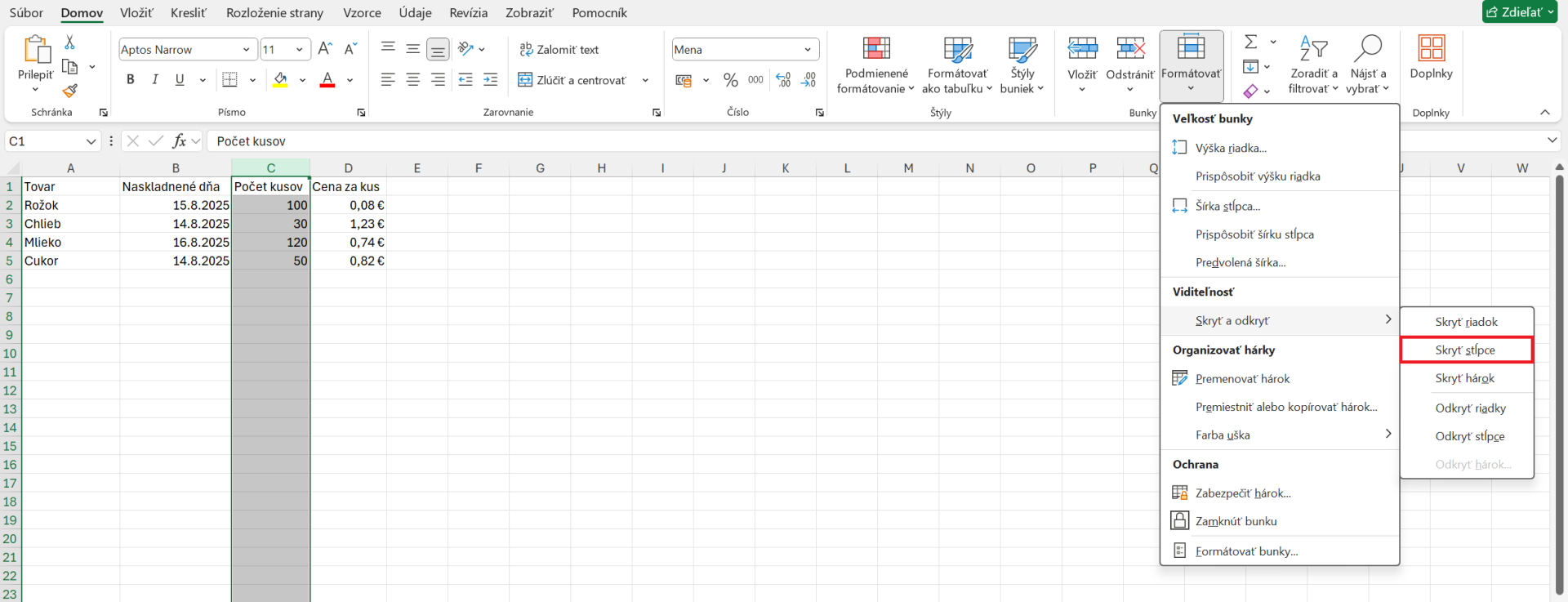Increase decimal places icon
This screenshot has width=1568, height=602.
pyautogui.click(x=783, y=80)
